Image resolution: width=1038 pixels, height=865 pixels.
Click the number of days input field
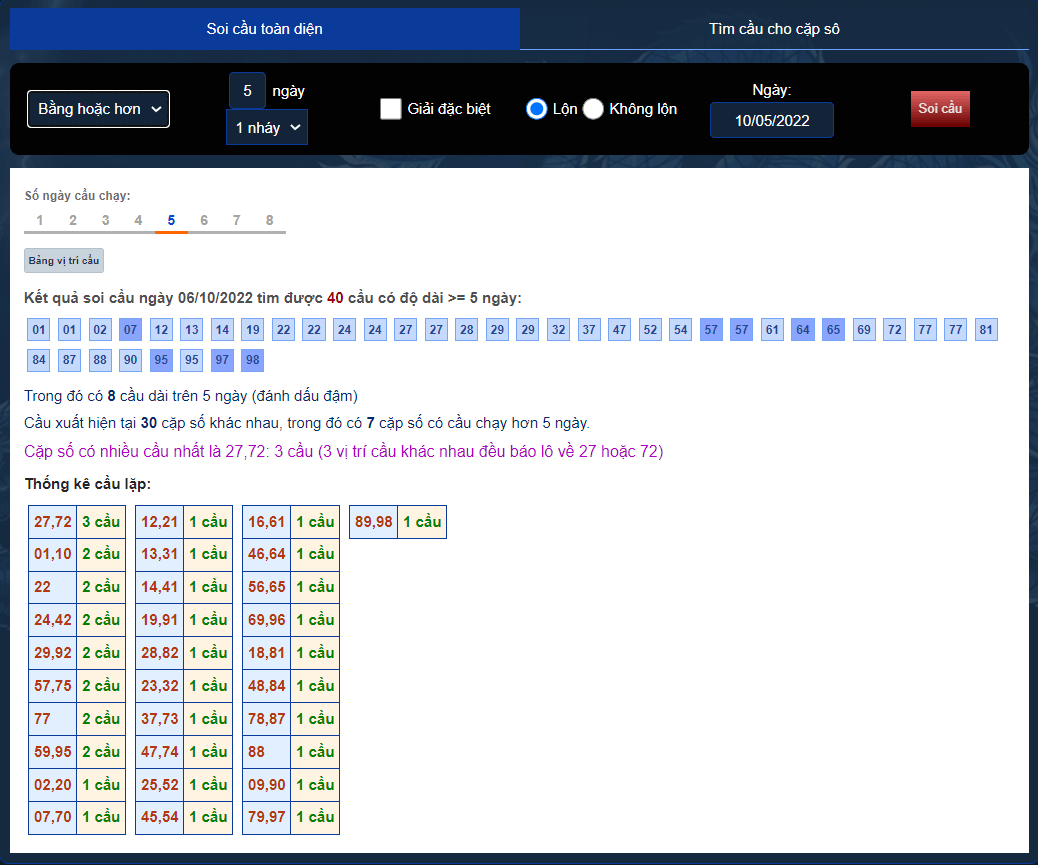[x=247, y=91]
